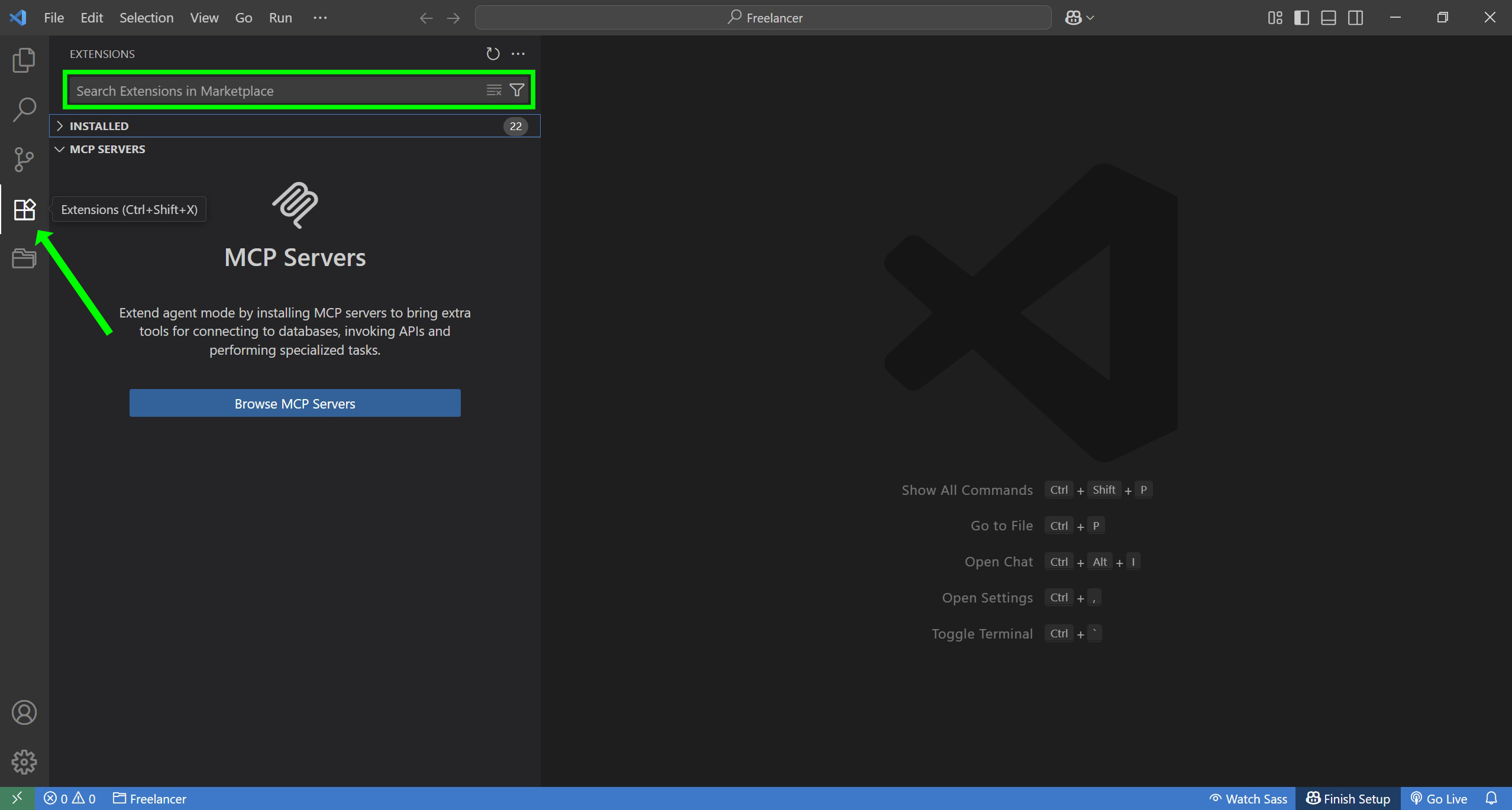Toggle the Secondary Side Bar visibility
This screenshot has height=810, width=1512.
click(1356, 18)
